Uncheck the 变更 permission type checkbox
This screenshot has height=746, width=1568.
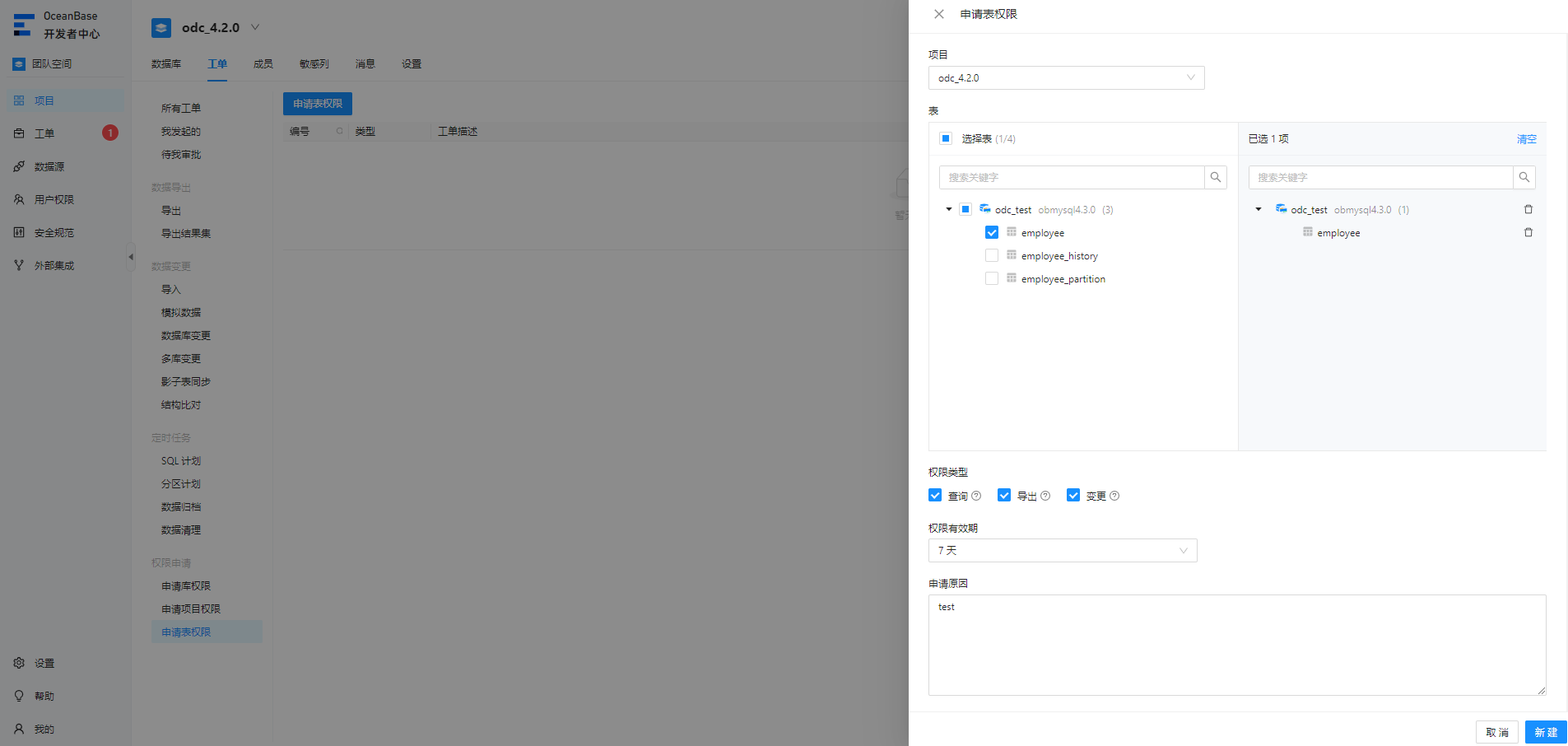(x=1073, y=496)
